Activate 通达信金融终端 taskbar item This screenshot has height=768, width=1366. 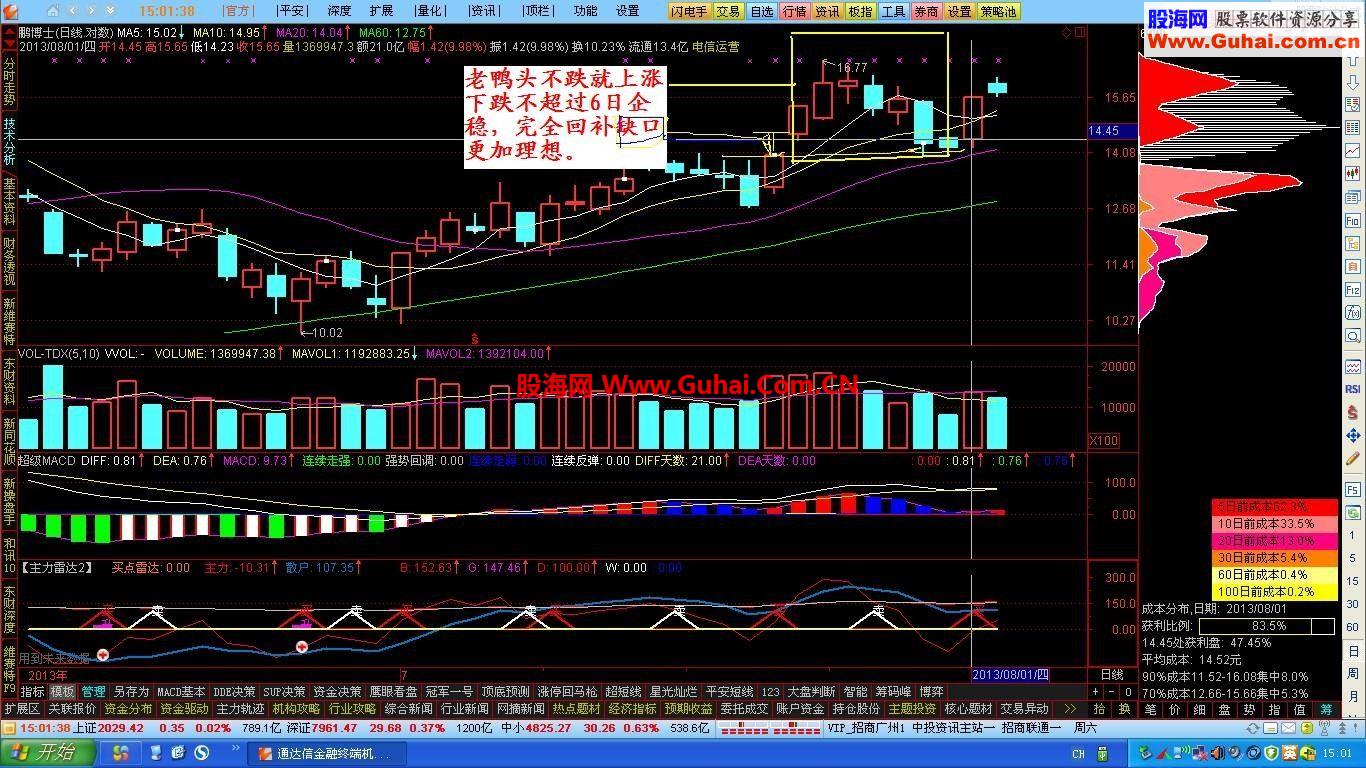coord(326,753)
